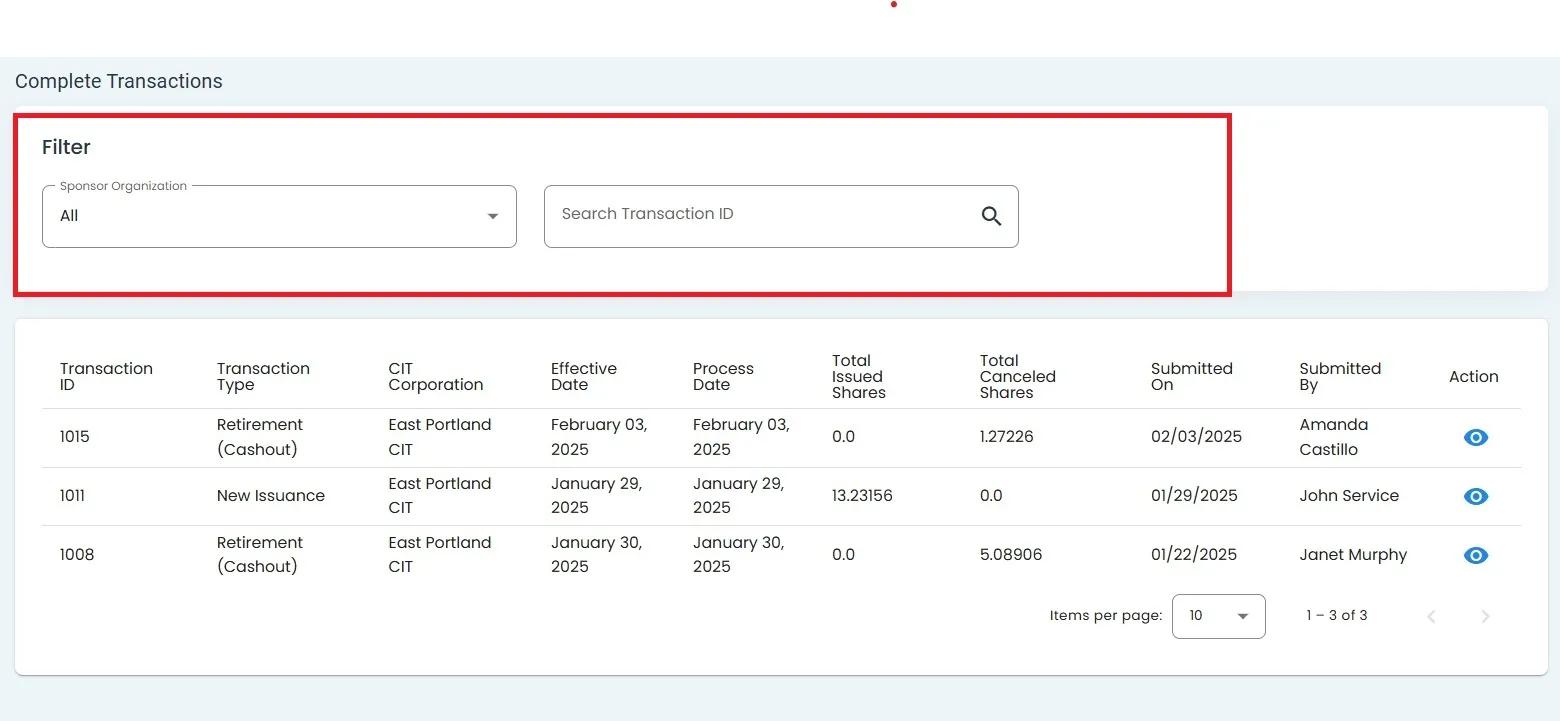Click eye icon for transaction 1011
This screenshot has height=721, width=1560.
click(1475, 496)
